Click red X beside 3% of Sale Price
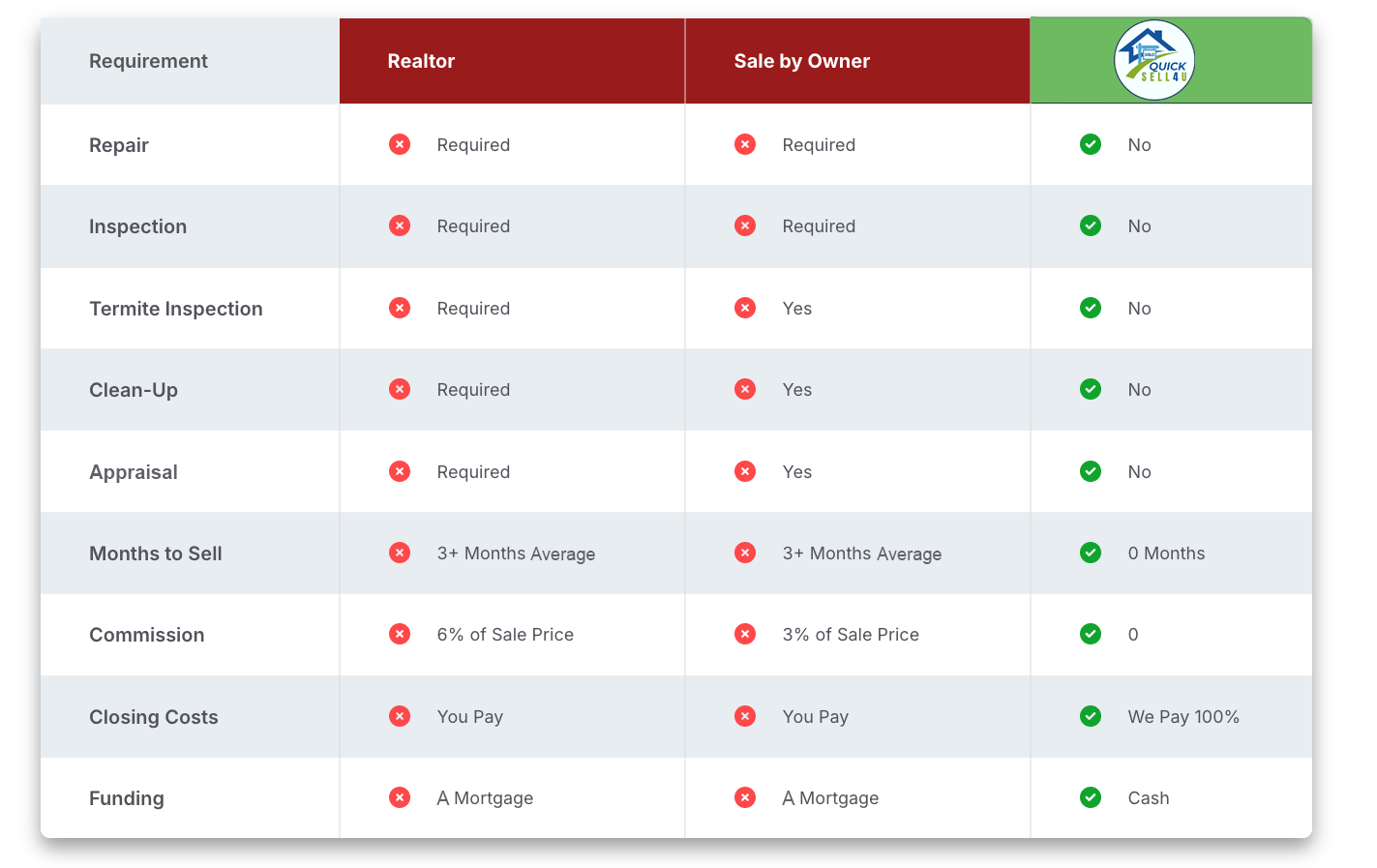 745,634
